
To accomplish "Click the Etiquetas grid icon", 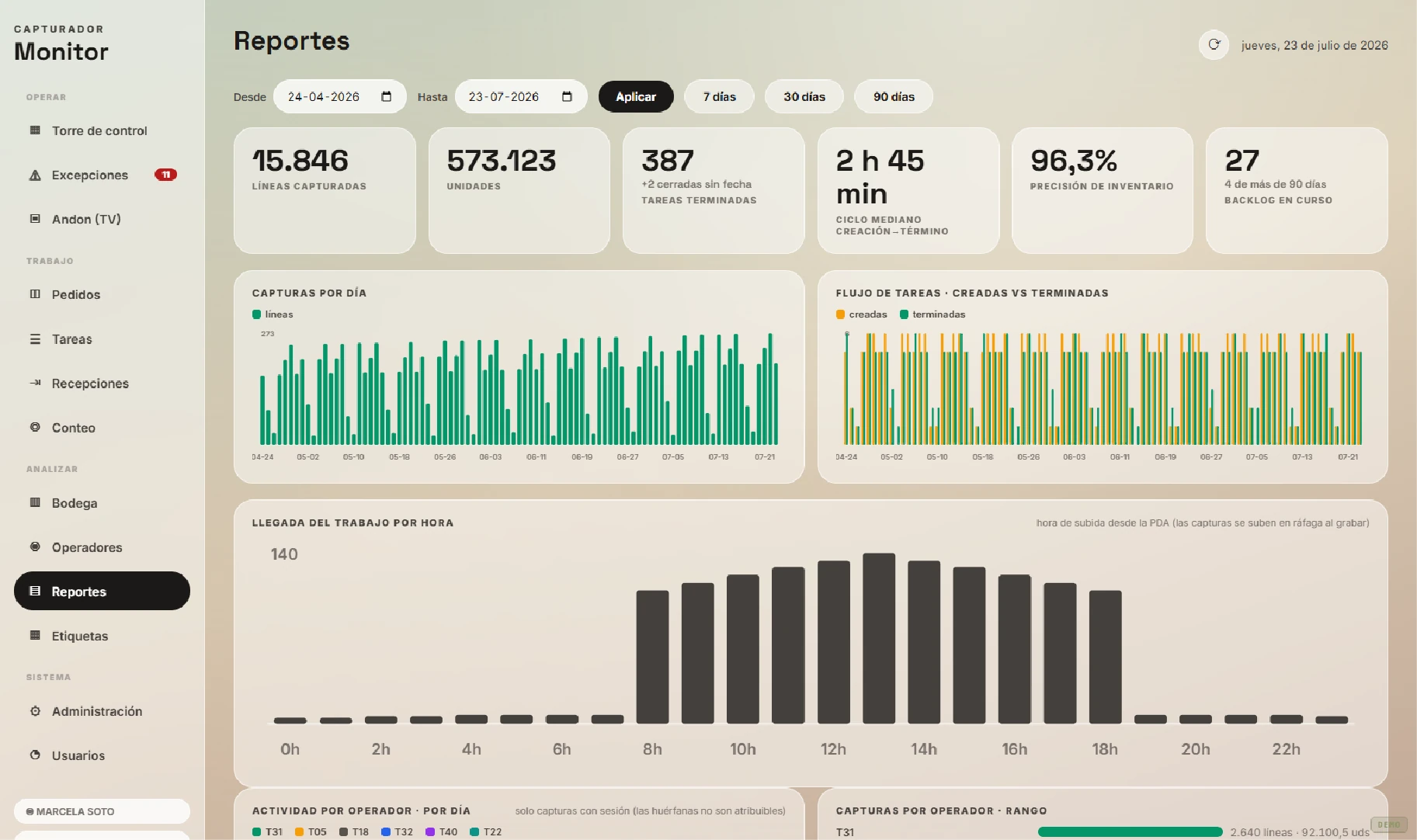I will pyautogui.click(x=35, y=635).
